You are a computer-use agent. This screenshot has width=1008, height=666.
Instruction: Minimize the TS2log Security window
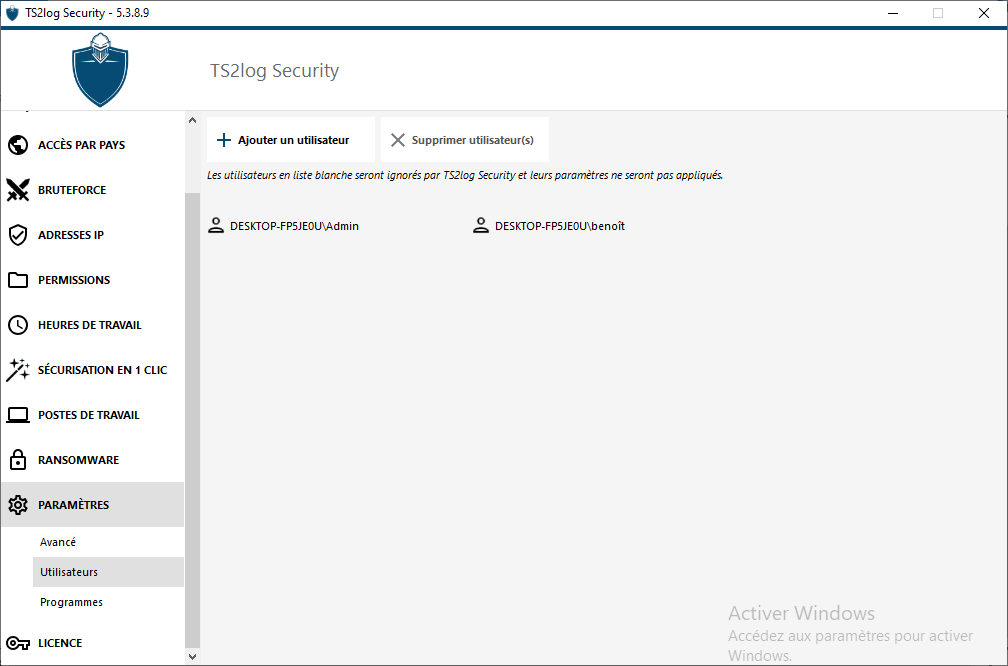tap(892, 13)
